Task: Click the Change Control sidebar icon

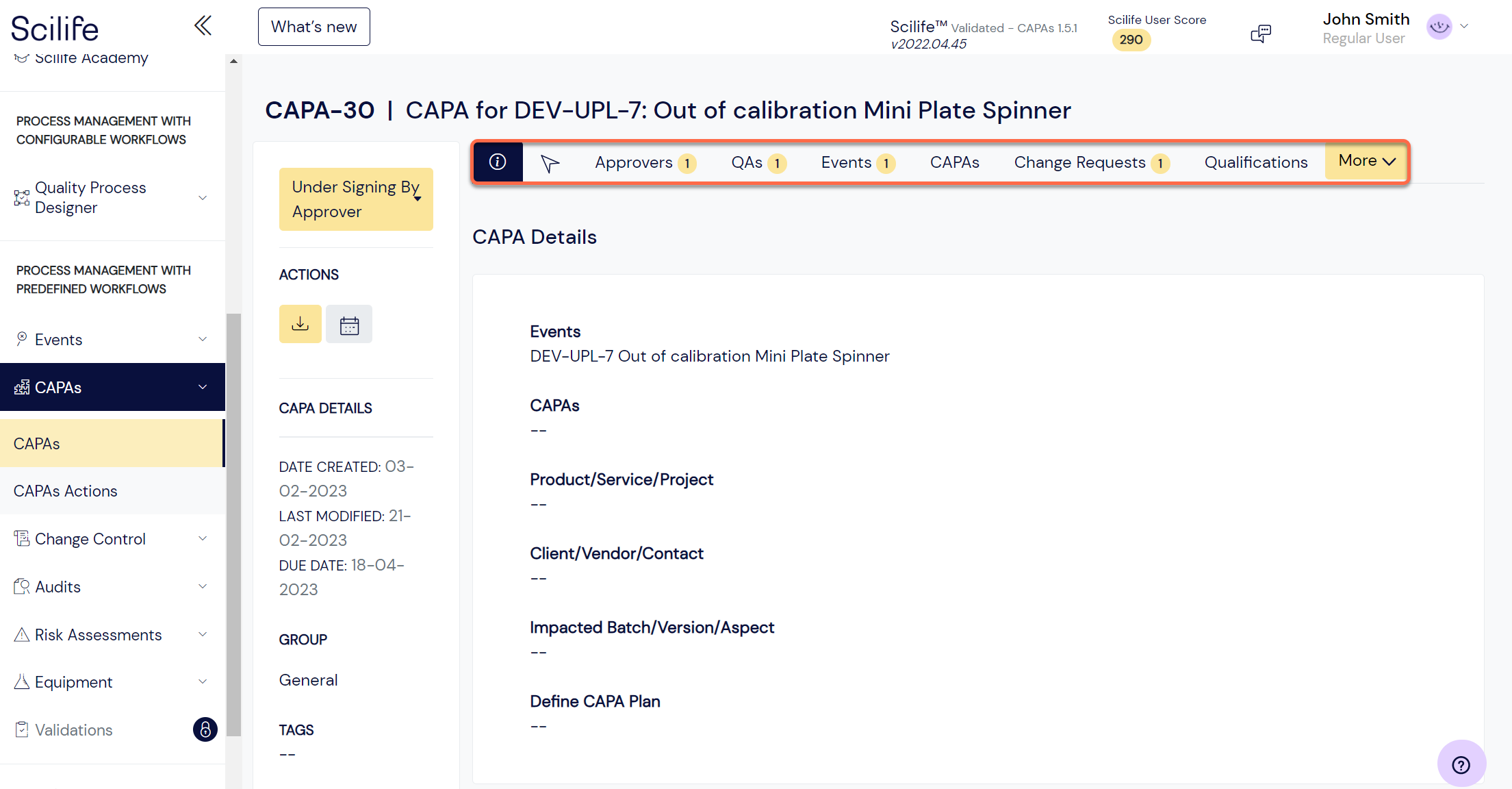Action: coord(22,538)
